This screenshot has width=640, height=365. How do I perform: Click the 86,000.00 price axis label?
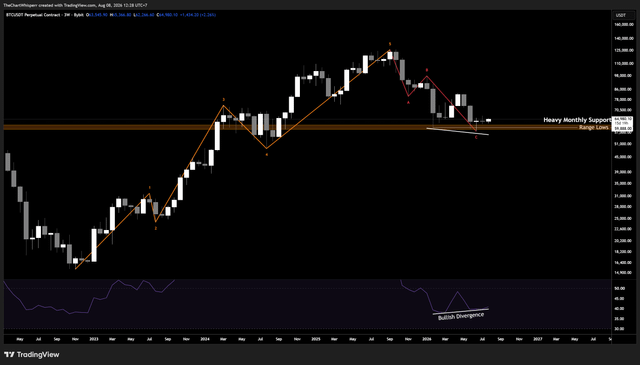pyautogui.click(x=624, y=89)
